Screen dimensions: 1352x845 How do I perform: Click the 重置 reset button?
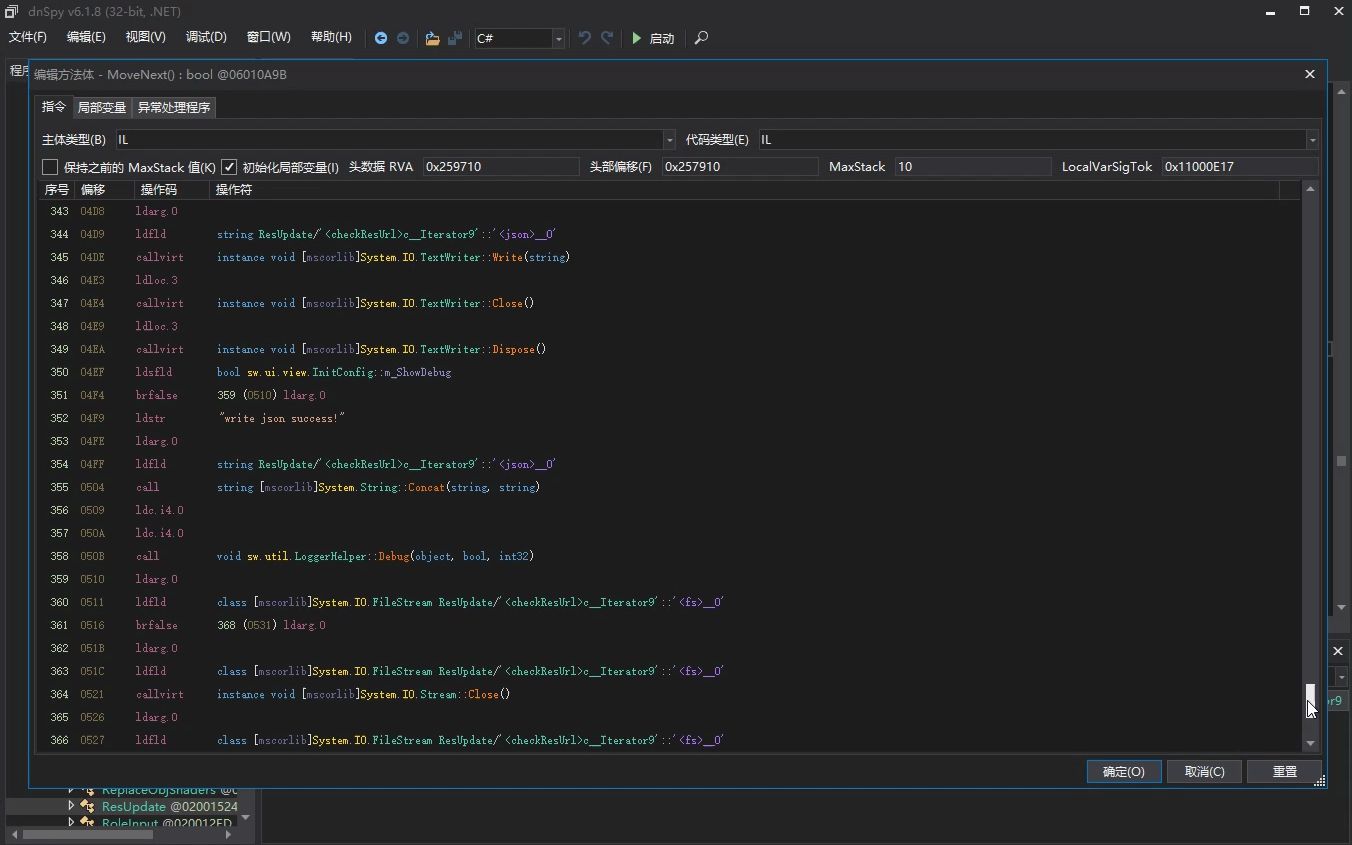tap(1285, 771)
